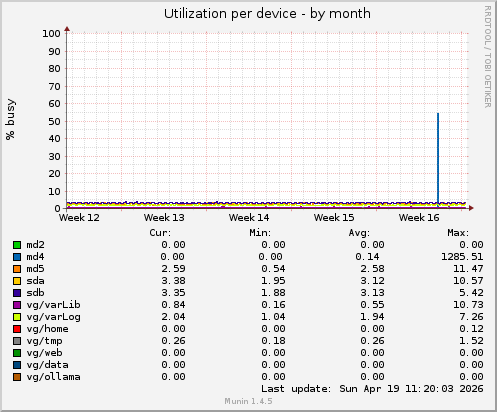This screenshot has height=412, width=497.
Task: Click the 'Last update' timestamp text
Action: [372, 389]
